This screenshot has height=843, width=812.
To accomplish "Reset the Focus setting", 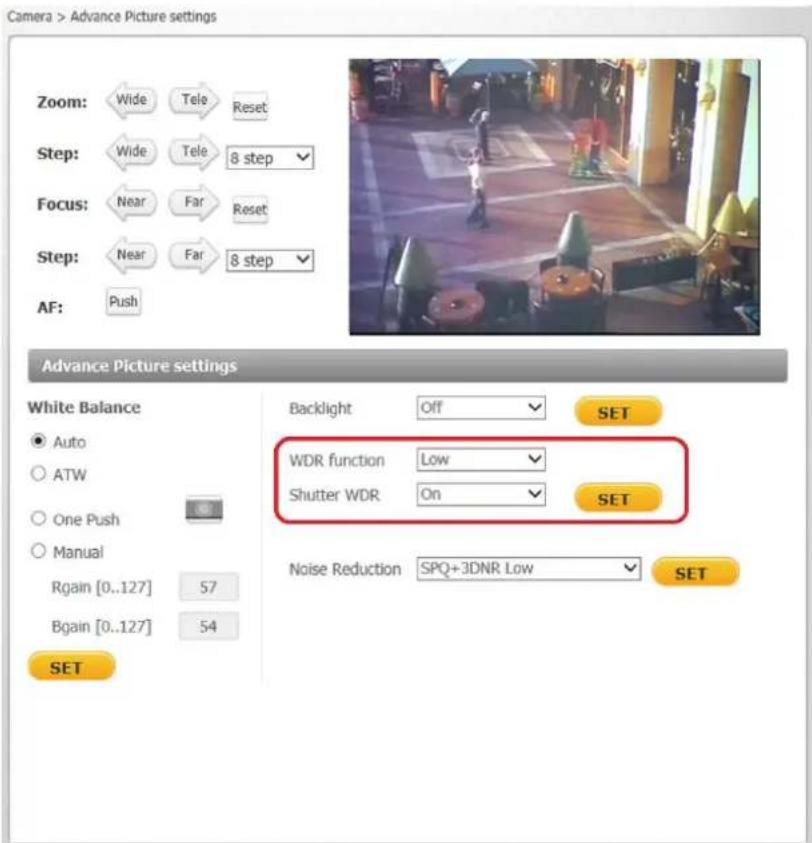I will tap(250, 209).
